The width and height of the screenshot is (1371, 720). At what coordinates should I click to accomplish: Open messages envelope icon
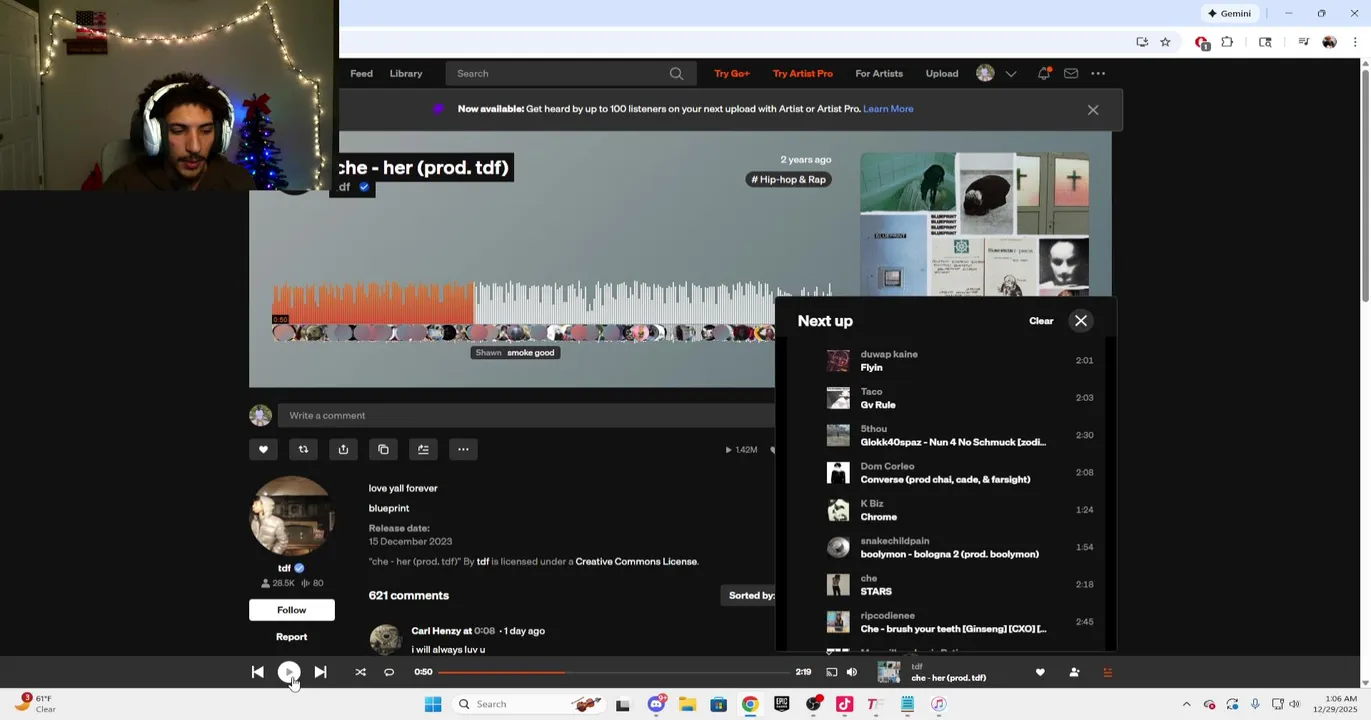click(1071, 73)
